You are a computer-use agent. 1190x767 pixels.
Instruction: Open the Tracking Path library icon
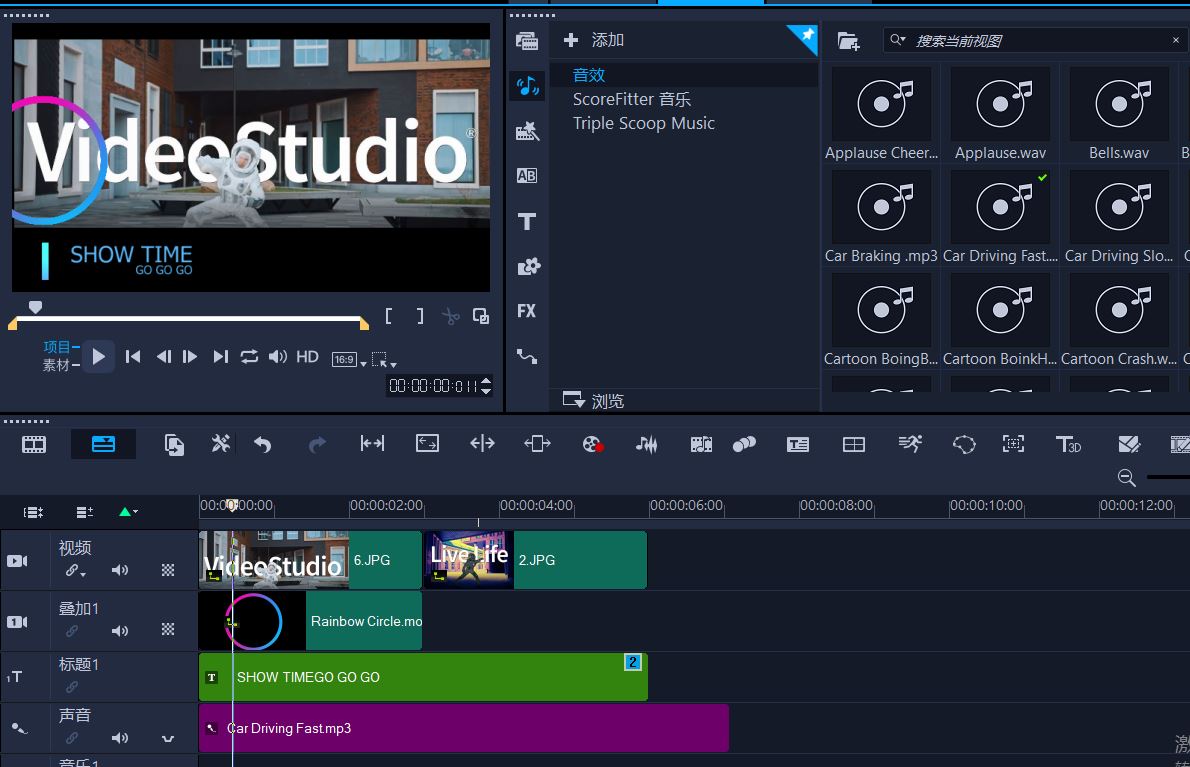[527, 356]
